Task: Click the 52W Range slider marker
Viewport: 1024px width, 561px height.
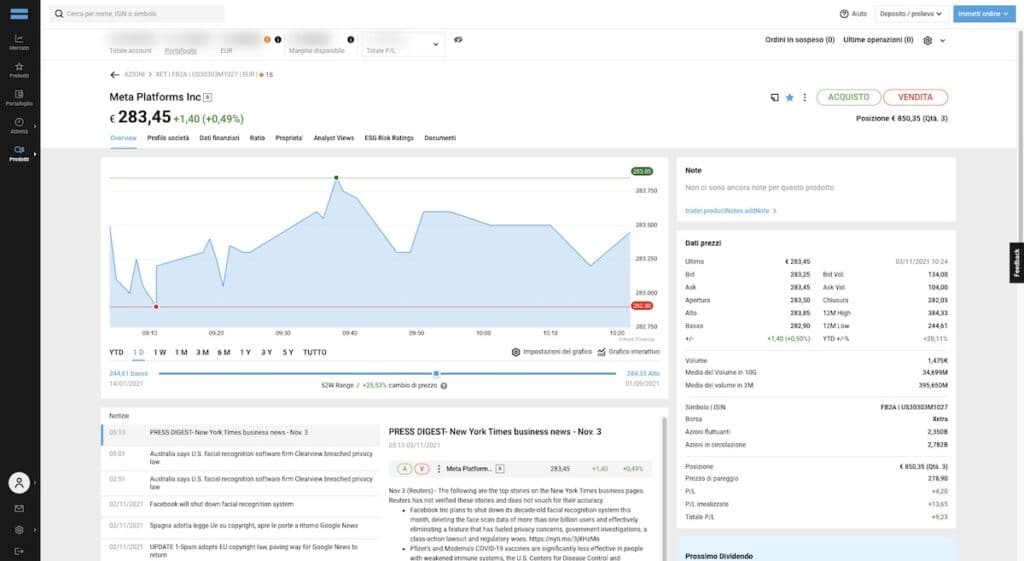Action: click(436, 373)
